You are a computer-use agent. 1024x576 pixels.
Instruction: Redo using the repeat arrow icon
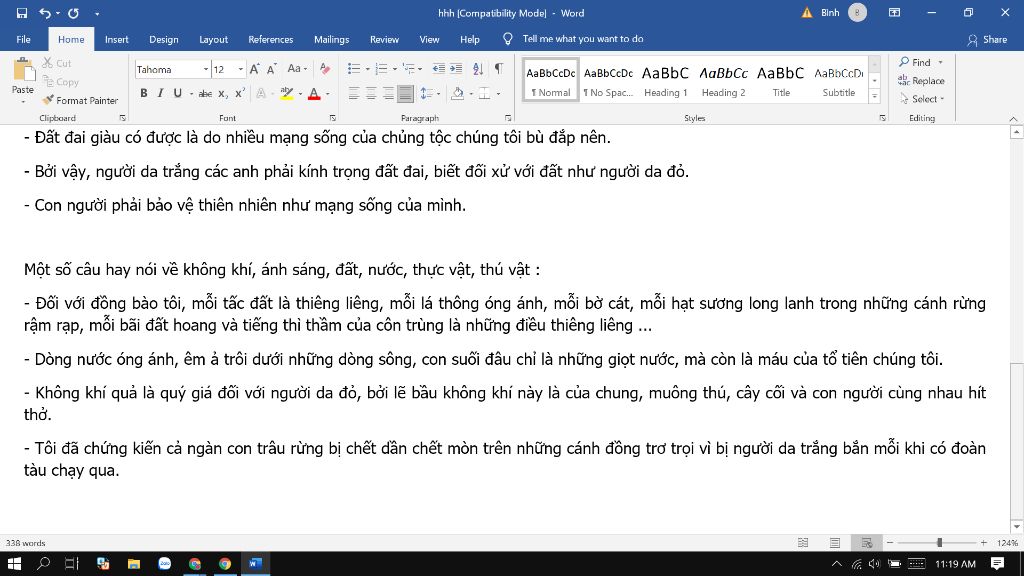click(73, 13)
